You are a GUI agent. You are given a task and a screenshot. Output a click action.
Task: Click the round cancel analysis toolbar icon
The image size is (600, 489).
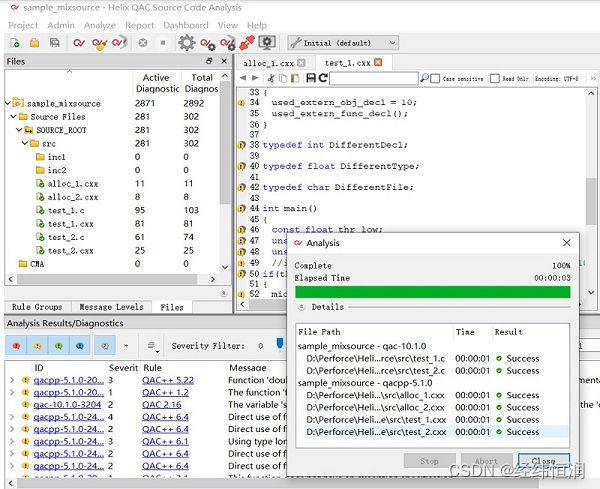click(x=143, y=43)
